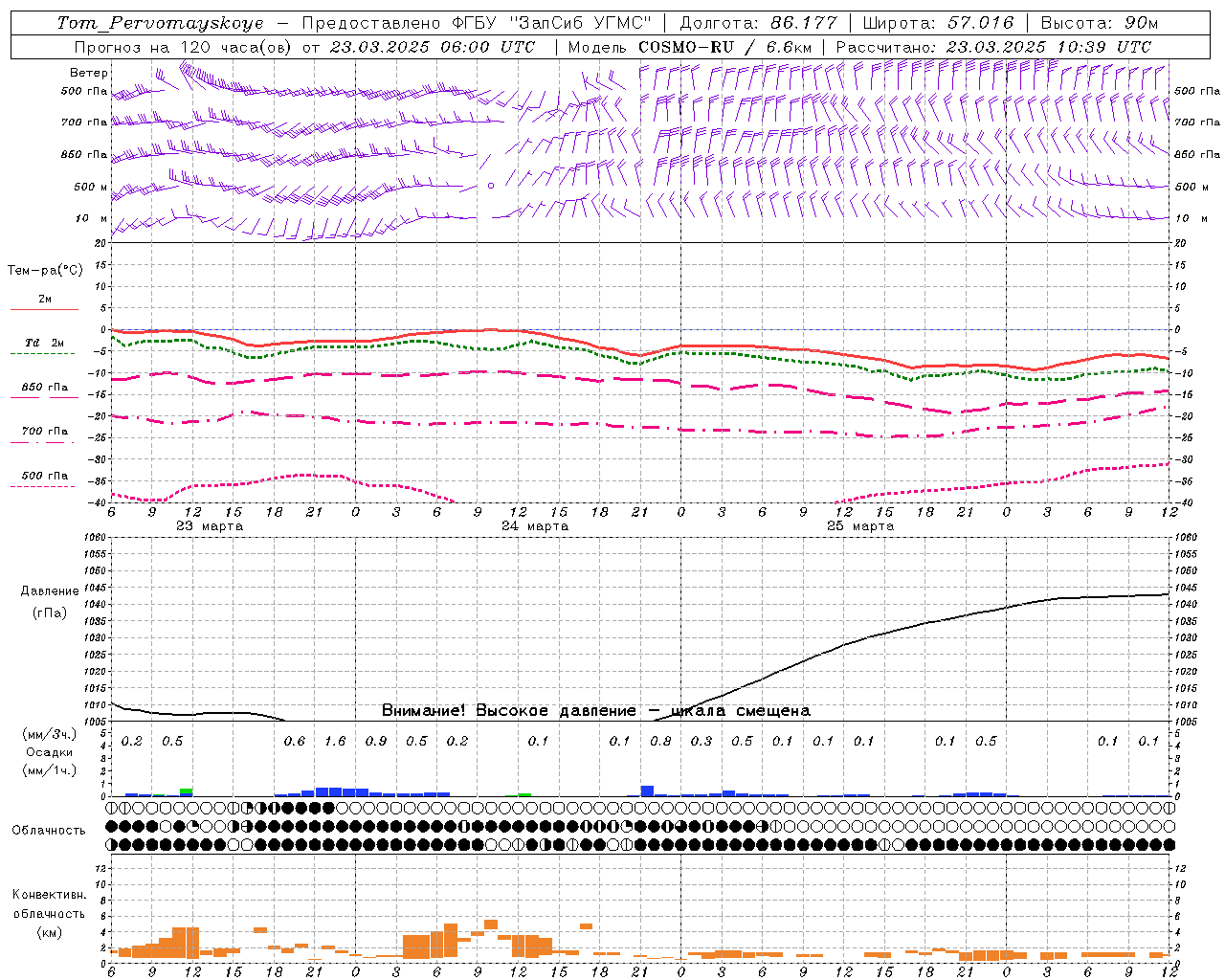Click the 850 гПа temperature legend entry
The height and width of the screenshot is (980, 1225).
[45, 388]
